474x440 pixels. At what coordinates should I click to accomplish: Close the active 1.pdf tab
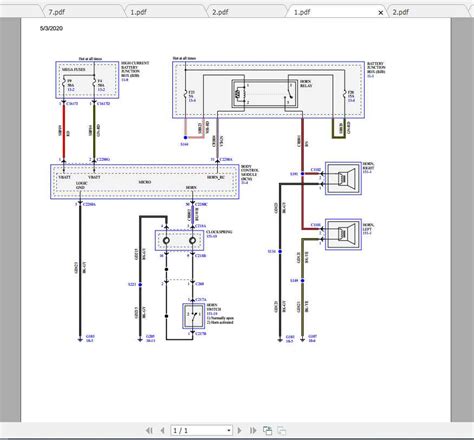(381, 13)
